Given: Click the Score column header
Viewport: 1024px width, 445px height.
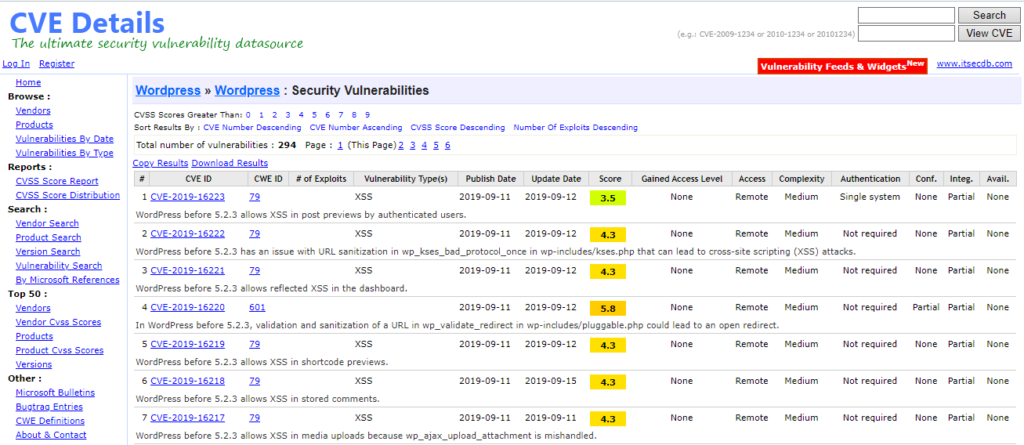Looking at the screenshot, I should pyautogui.click(x=610, y=178).
